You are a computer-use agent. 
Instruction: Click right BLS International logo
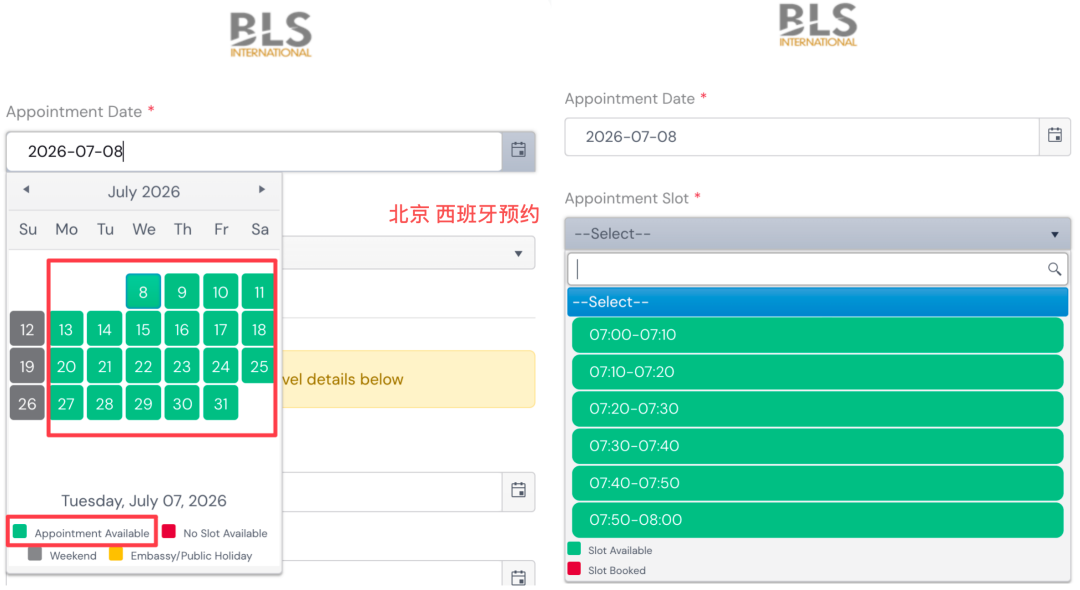818,25
